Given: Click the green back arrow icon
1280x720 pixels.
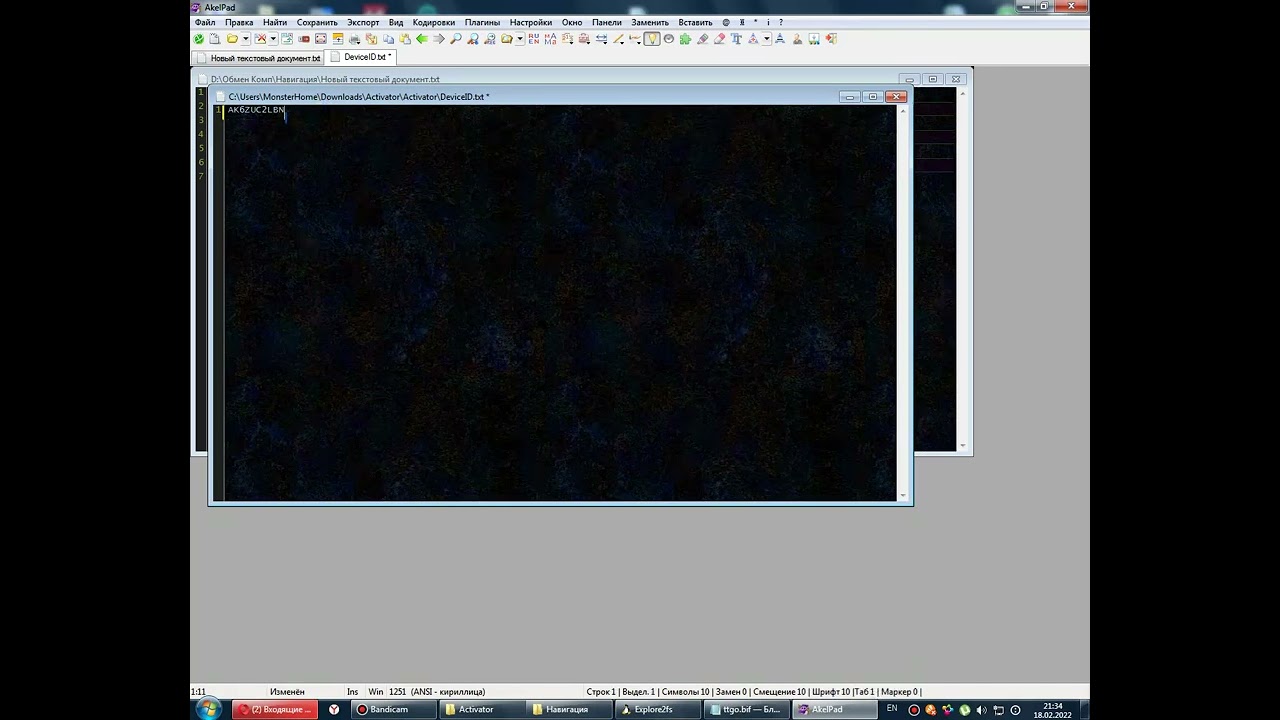Looking at the screenshot, I should click(422, 39).
